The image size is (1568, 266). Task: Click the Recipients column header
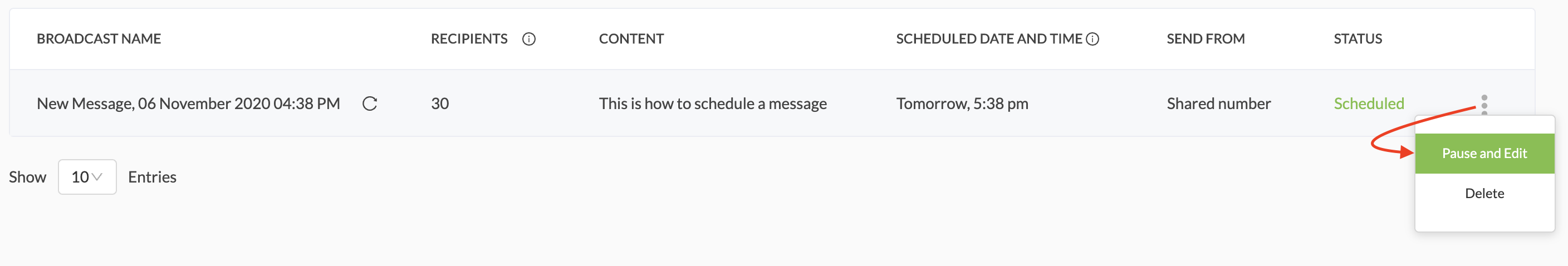[469, 39]
